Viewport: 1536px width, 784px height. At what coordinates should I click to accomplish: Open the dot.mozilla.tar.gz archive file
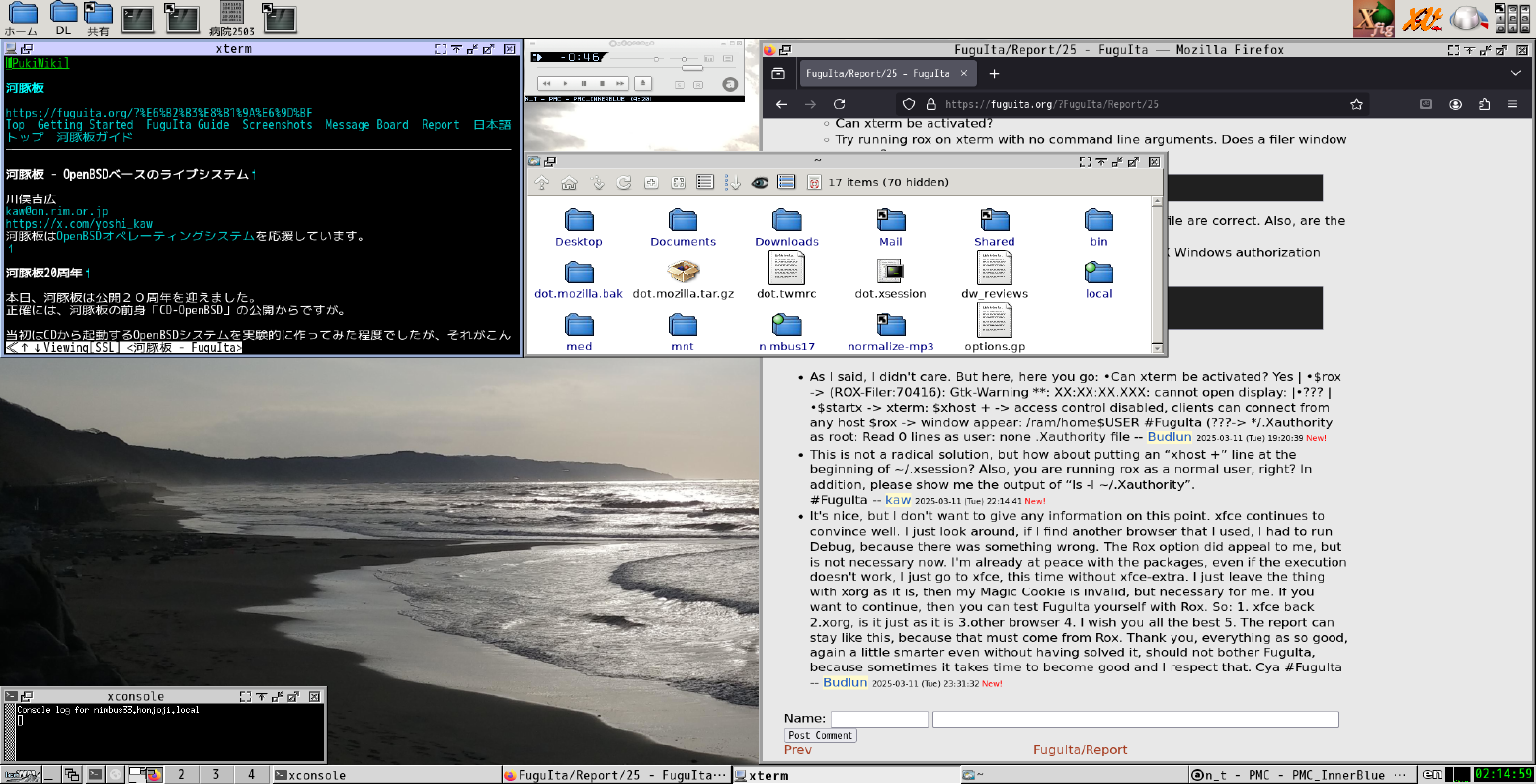click(683, 273)
